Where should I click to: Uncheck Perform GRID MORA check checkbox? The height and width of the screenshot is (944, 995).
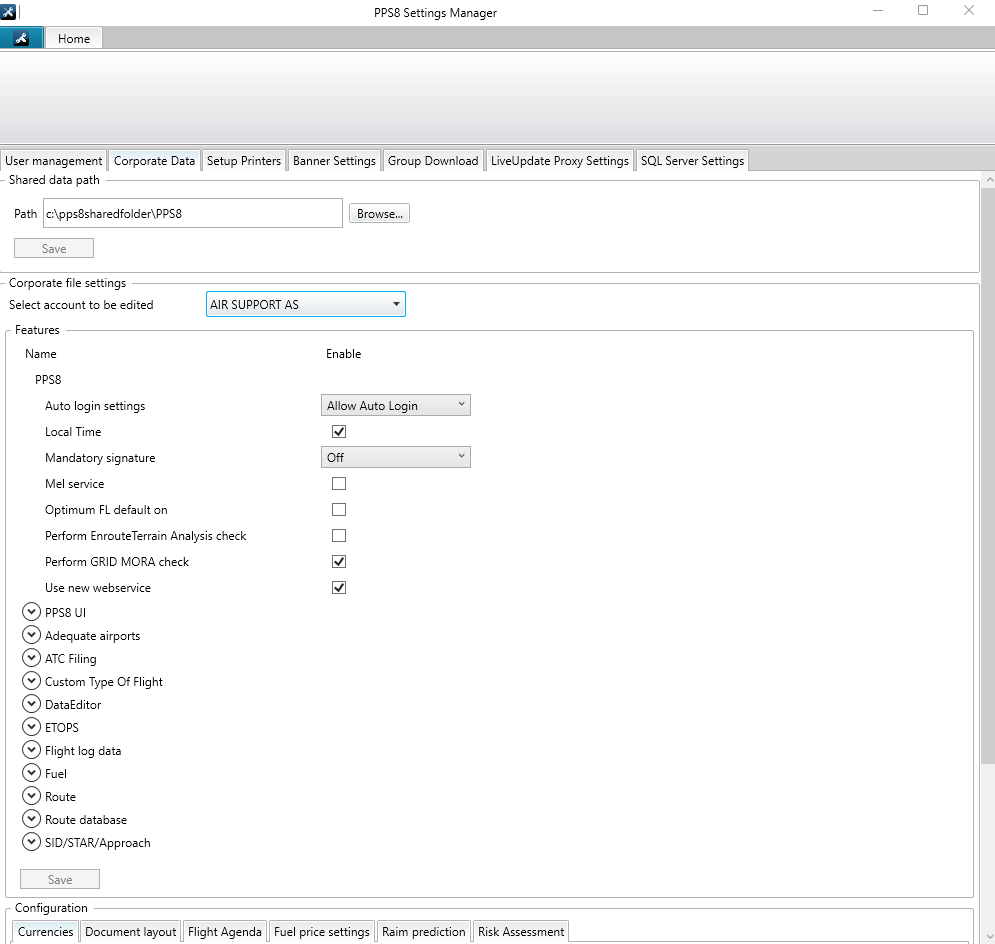(x=339, y=561)
